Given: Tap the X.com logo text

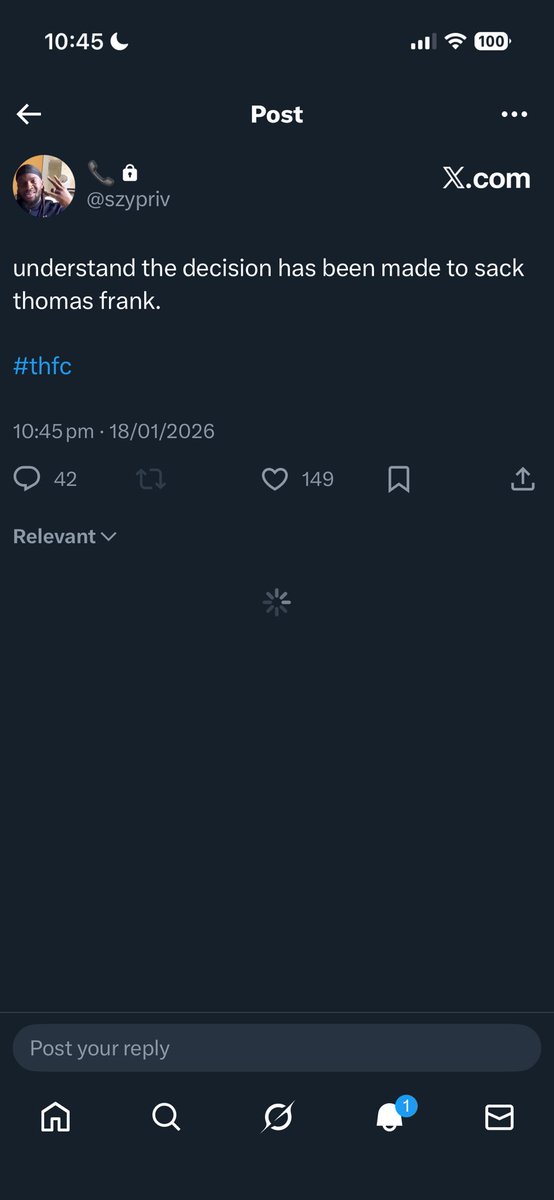Looking at the screenshot, I should (486, 178).
